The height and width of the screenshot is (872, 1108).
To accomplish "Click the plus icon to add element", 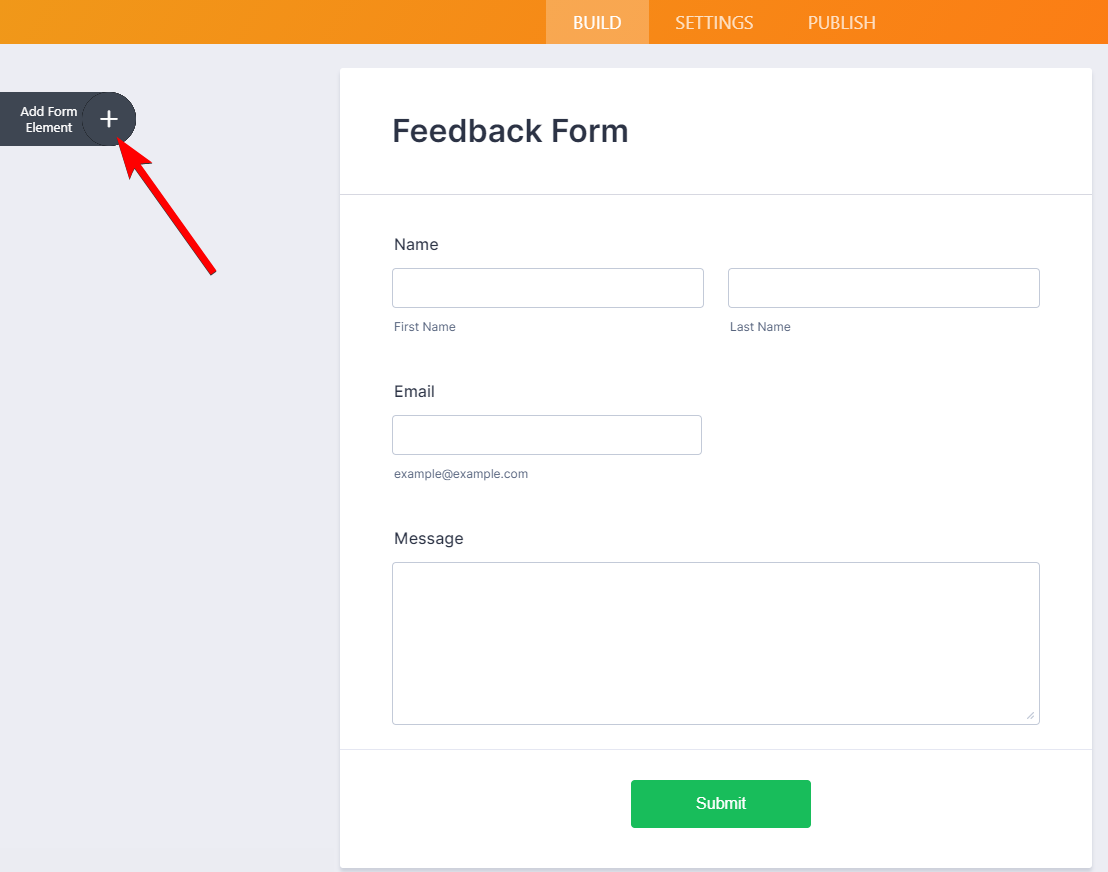I will click(109, 119).
